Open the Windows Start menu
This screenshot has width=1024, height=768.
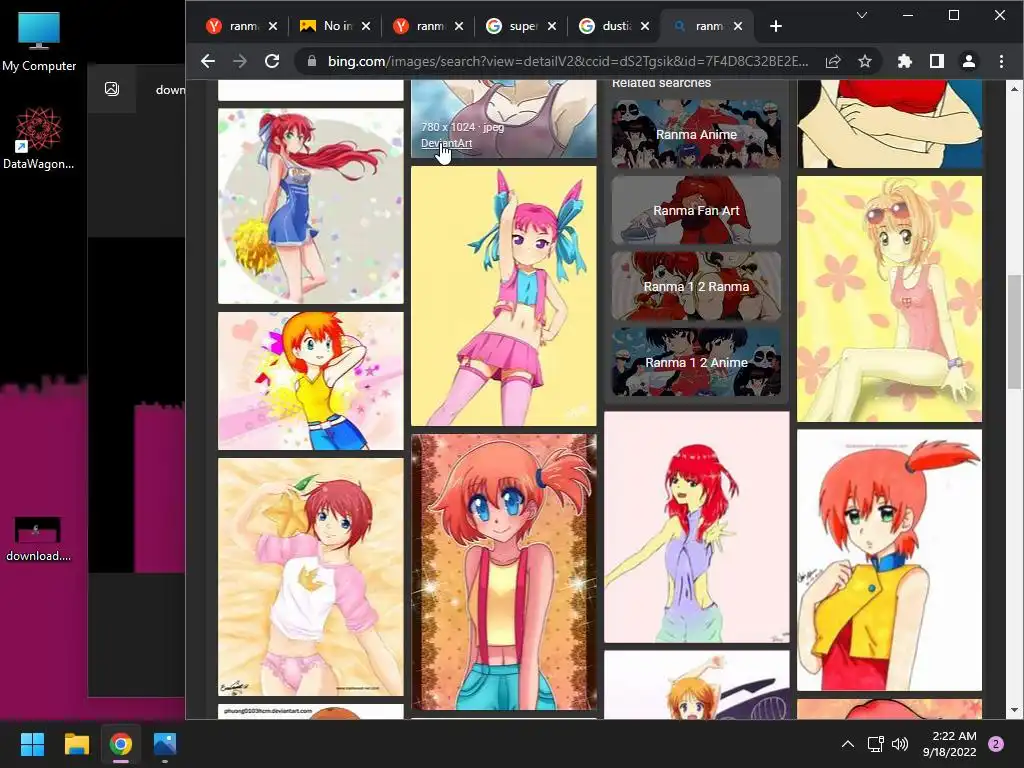(x=32, y=744)
